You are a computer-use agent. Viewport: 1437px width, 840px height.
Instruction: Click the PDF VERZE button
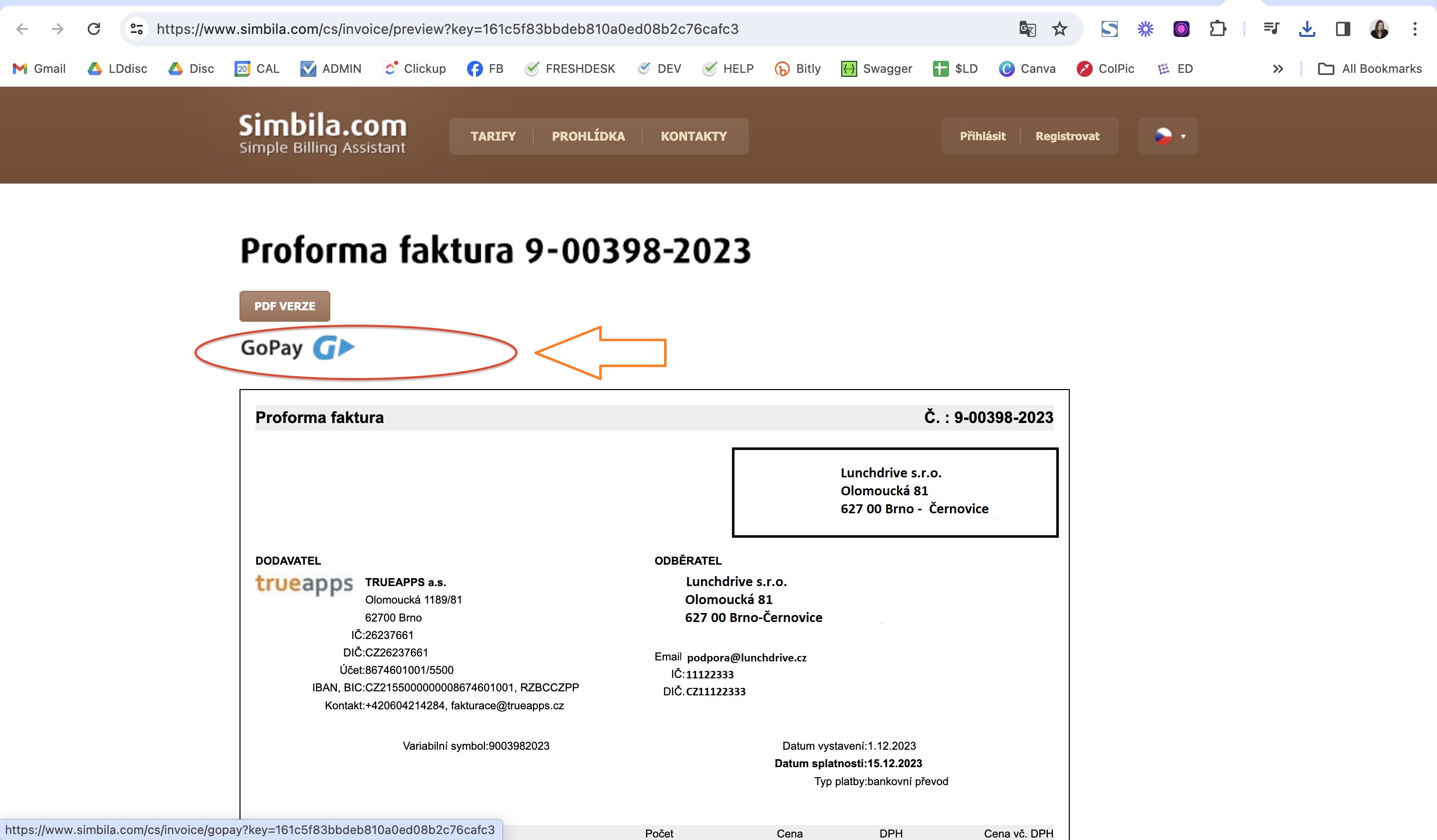[x=284, y=306]
